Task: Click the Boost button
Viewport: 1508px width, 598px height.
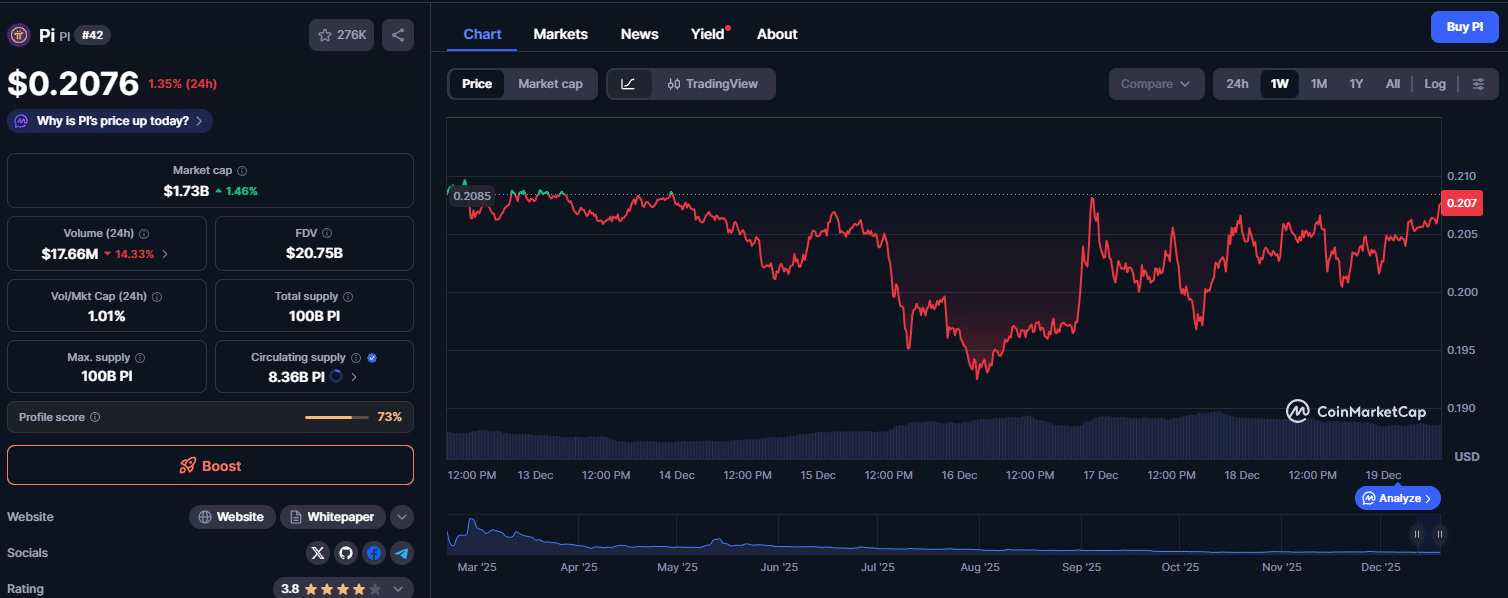Action: [210, 465]
